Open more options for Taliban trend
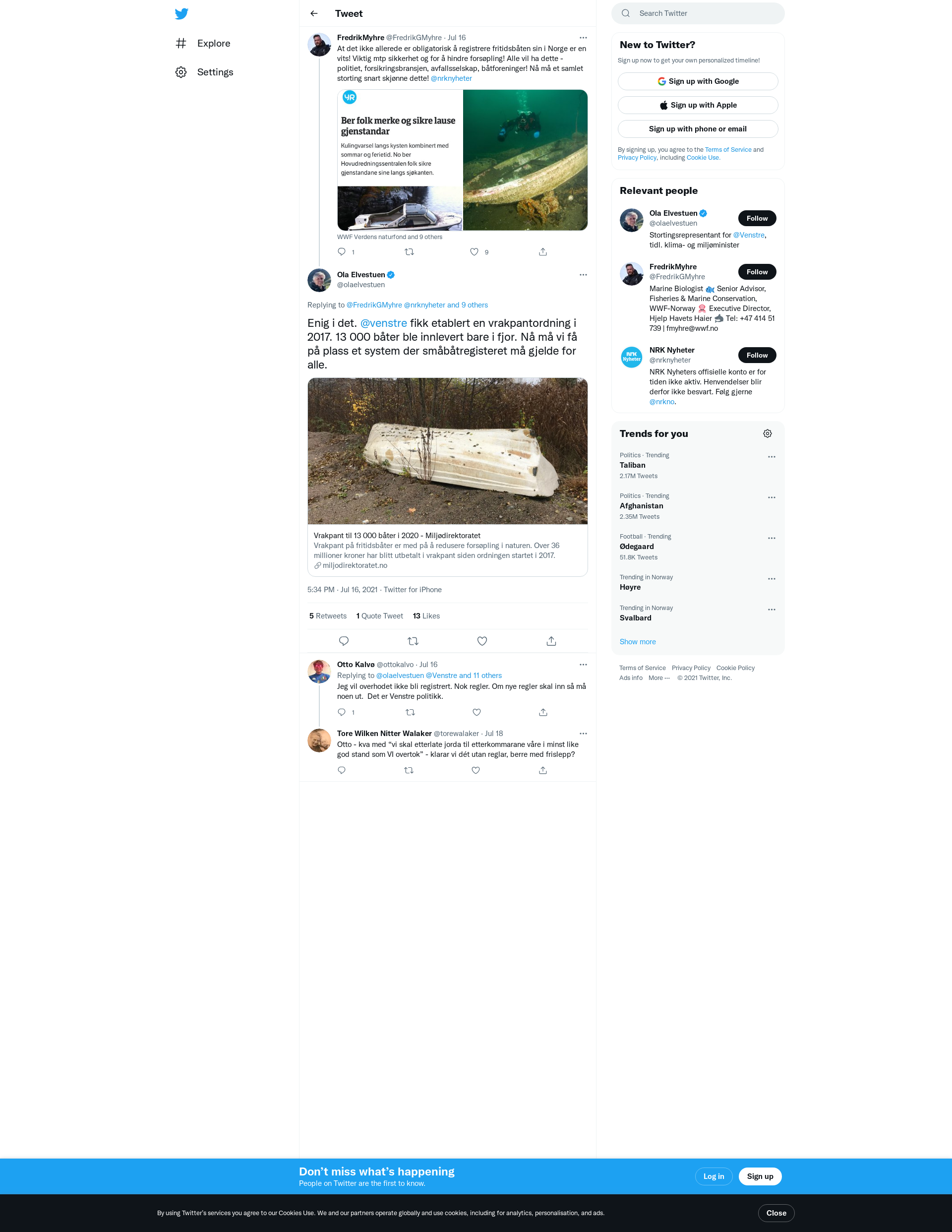This screenshot has width=952, height=1232. point(772,457)
